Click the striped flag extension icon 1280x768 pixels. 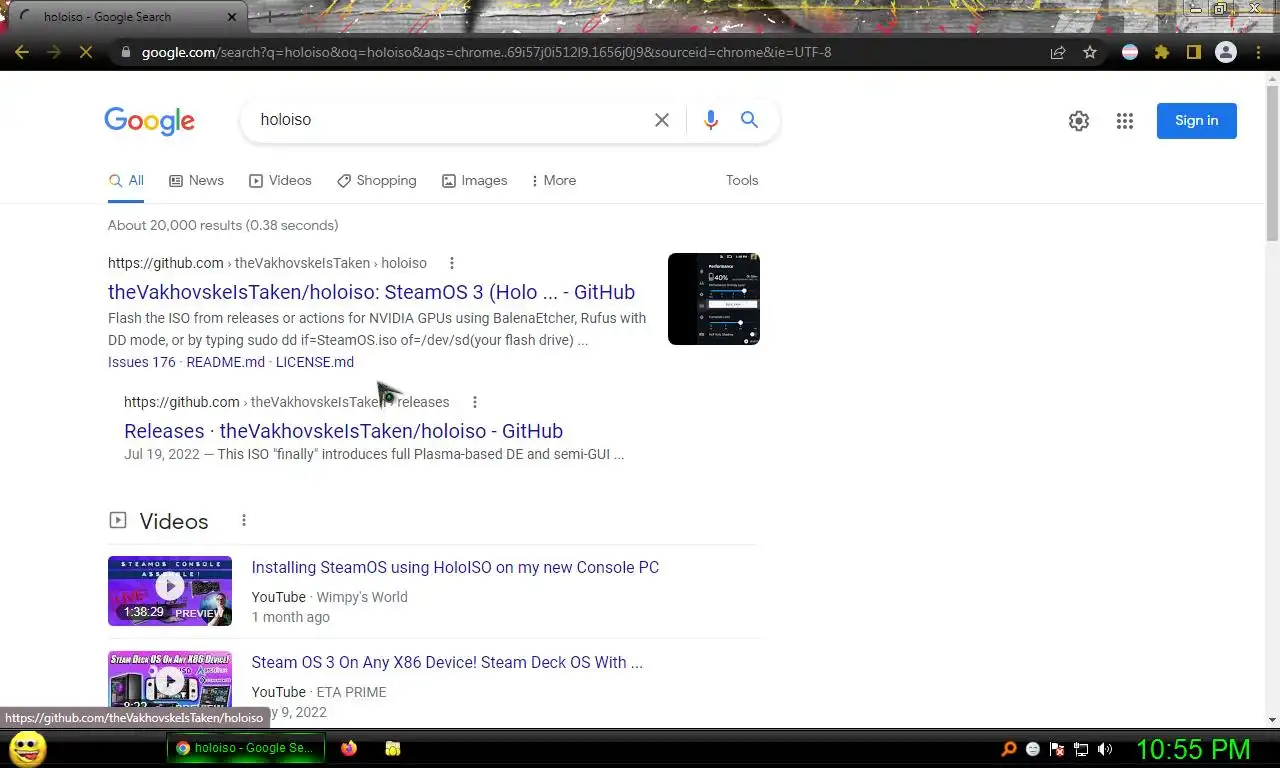1130,52
